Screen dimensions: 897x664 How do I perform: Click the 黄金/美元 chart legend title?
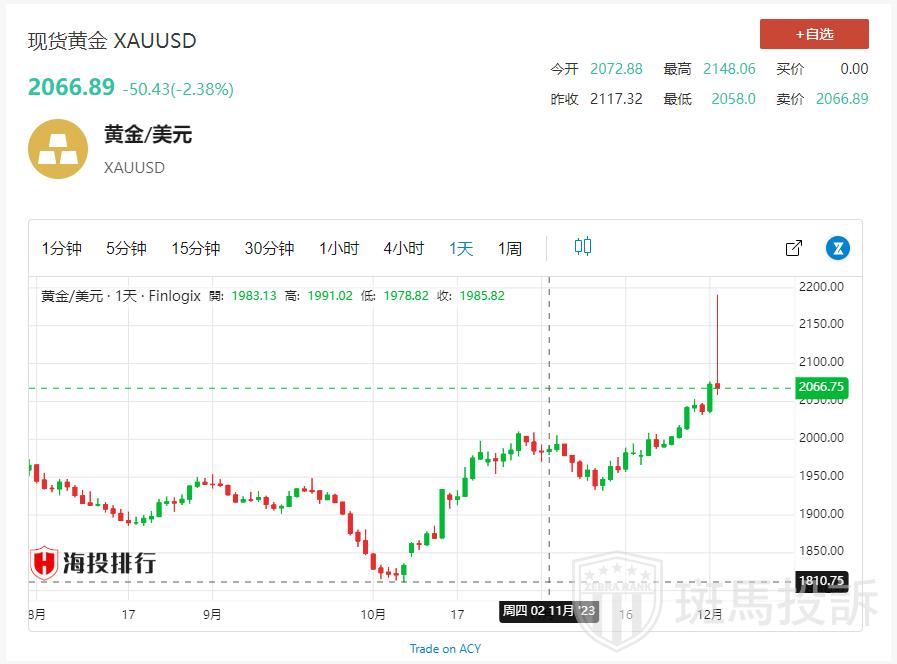[x=70, y=296]
